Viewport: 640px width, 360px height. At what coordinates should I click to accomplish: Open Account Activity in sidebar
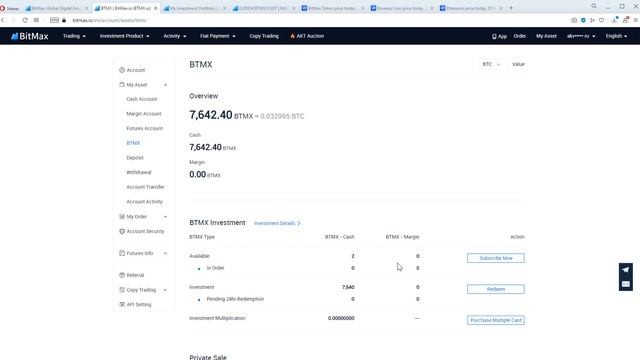(144, 202)
